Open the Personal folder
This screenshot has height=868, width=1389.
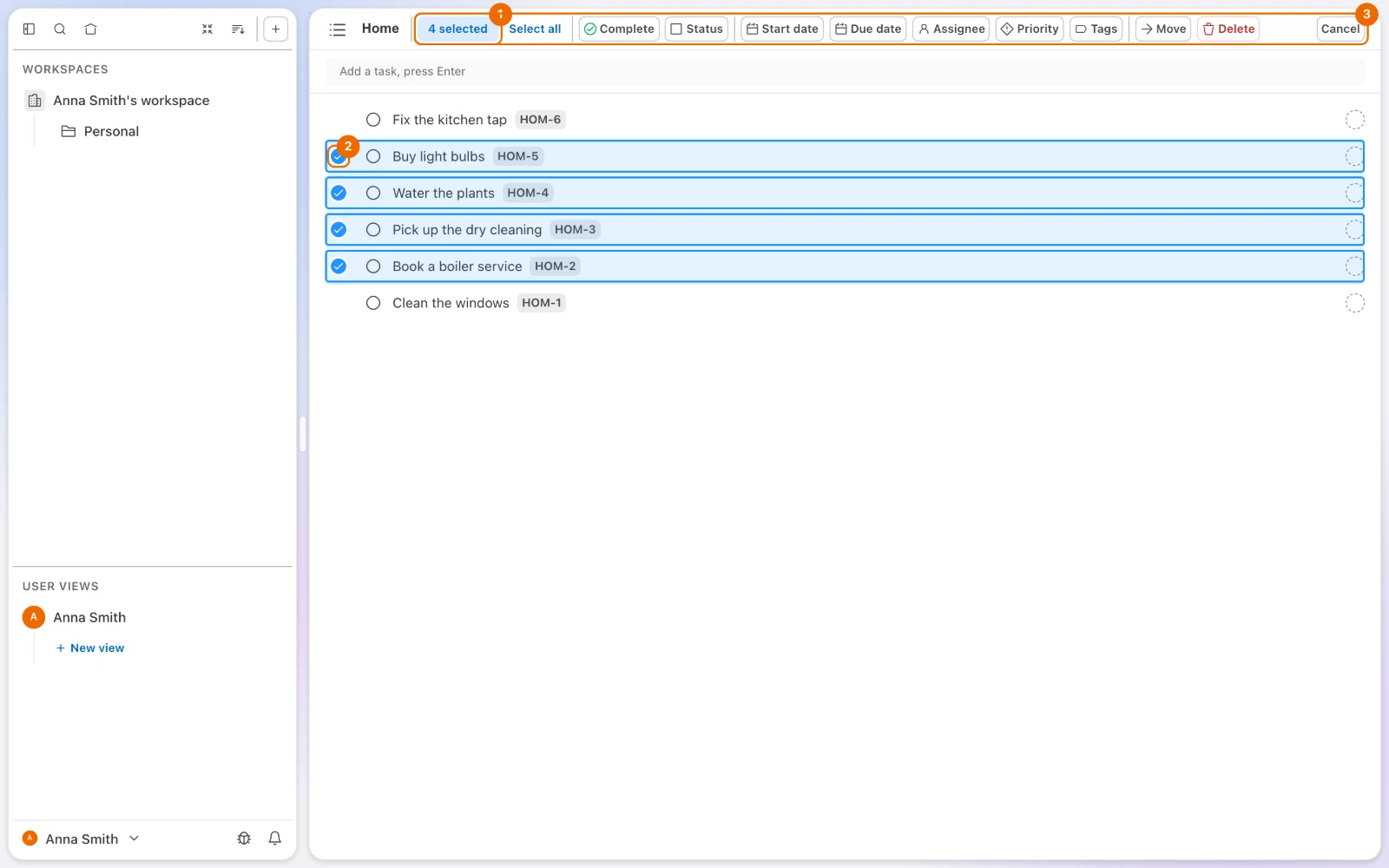click(x=111, y=131)
